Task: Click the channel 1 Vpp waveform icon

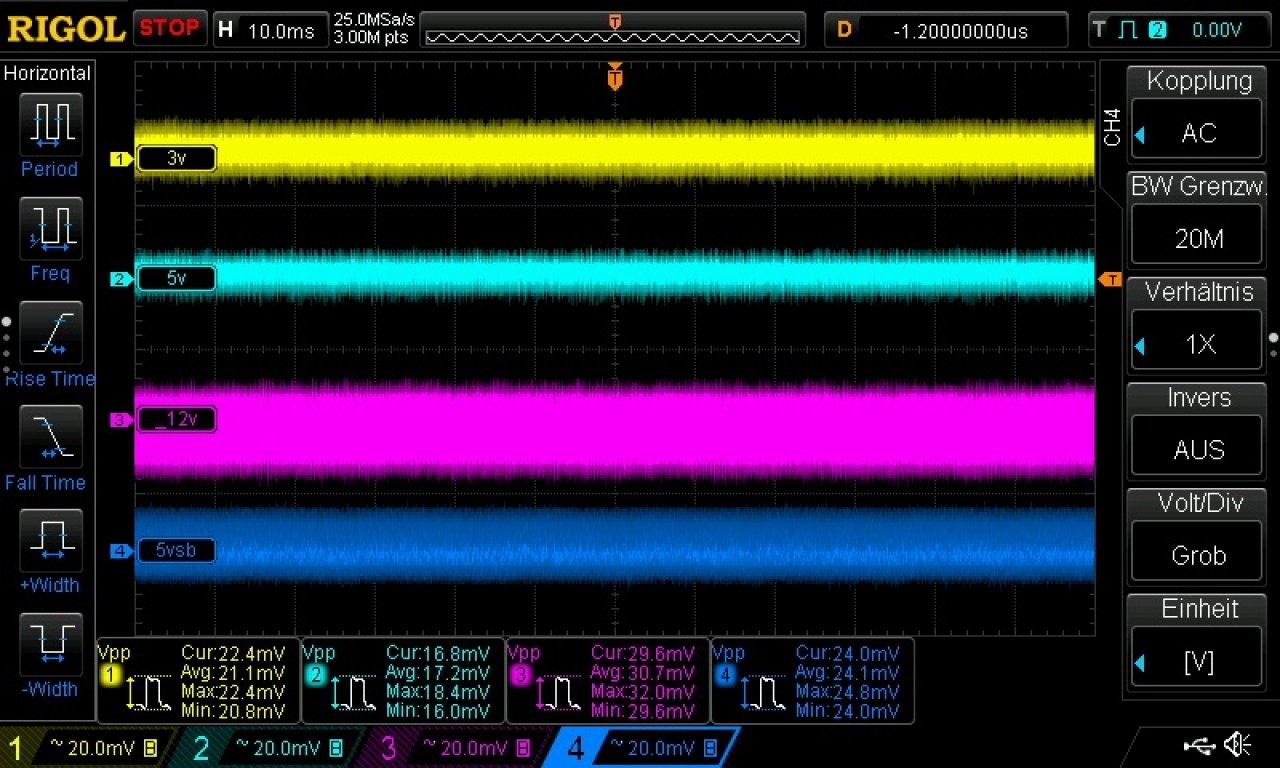Action: pos(148,692)
